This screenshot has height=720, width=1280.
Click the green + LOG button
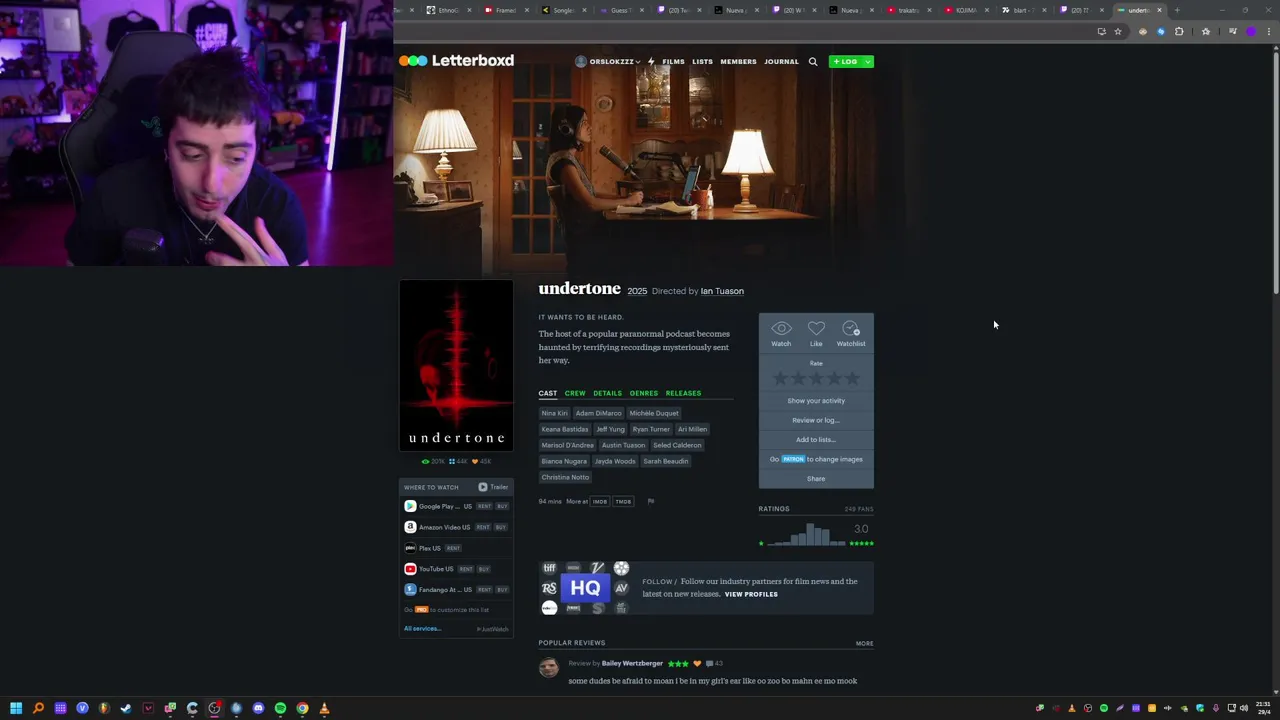tap(845, 62)
